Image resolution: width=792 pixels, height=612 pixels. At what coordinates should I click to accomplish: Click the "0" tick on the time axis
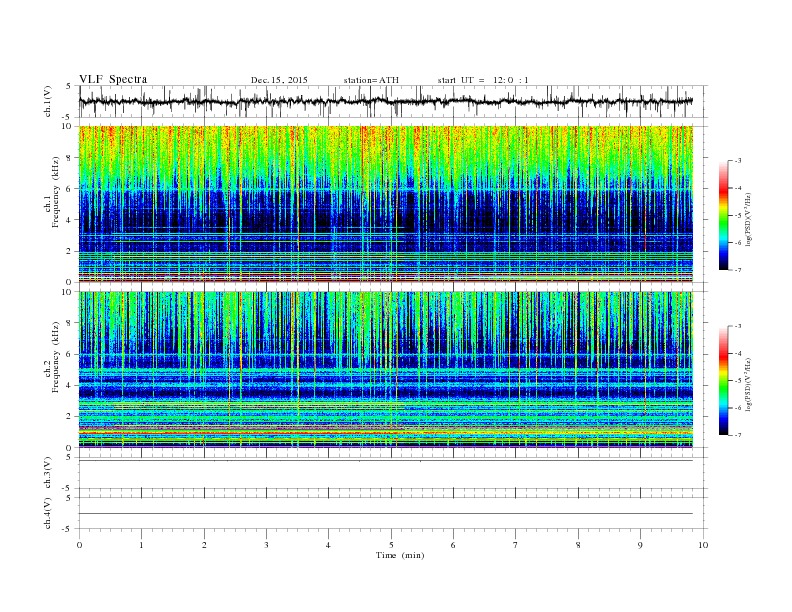pyautogui.click(x=79, y=545)
